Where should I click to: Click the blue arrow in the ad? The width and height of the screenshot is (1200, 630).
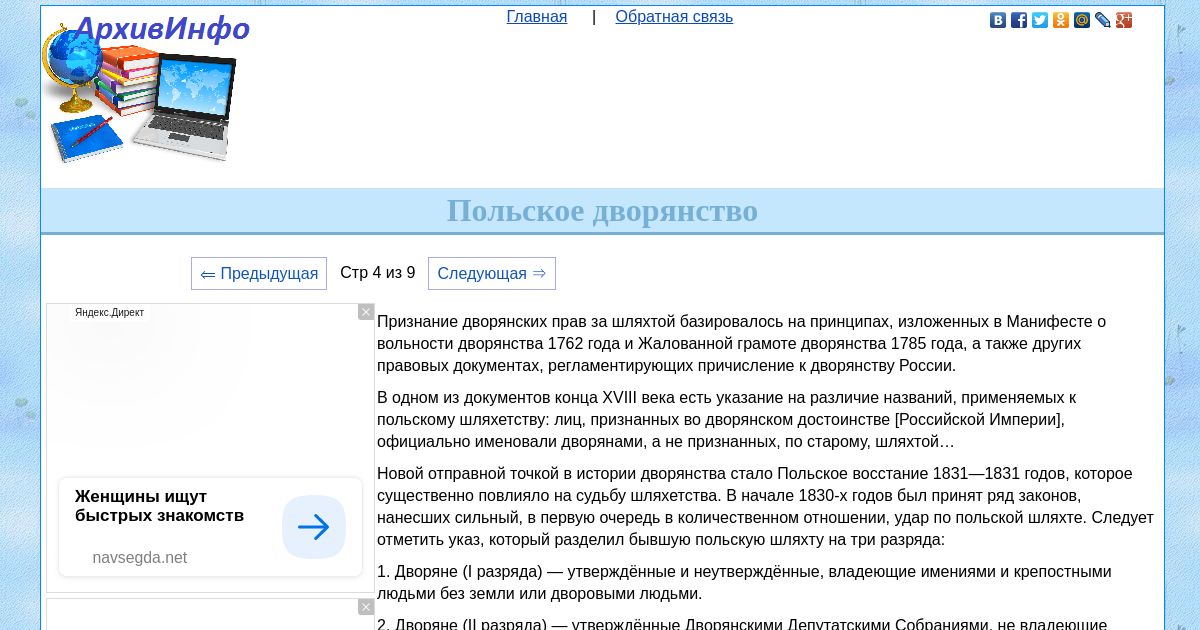[x=314, y=527]
